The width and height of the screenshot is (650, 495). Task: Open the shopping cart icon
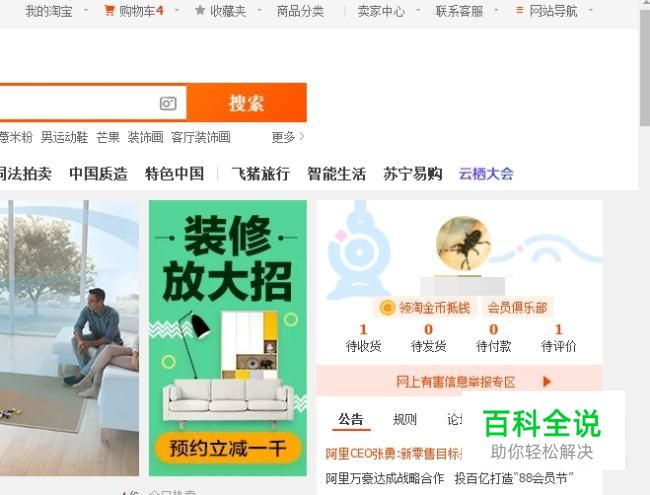(x=109, y=10)
